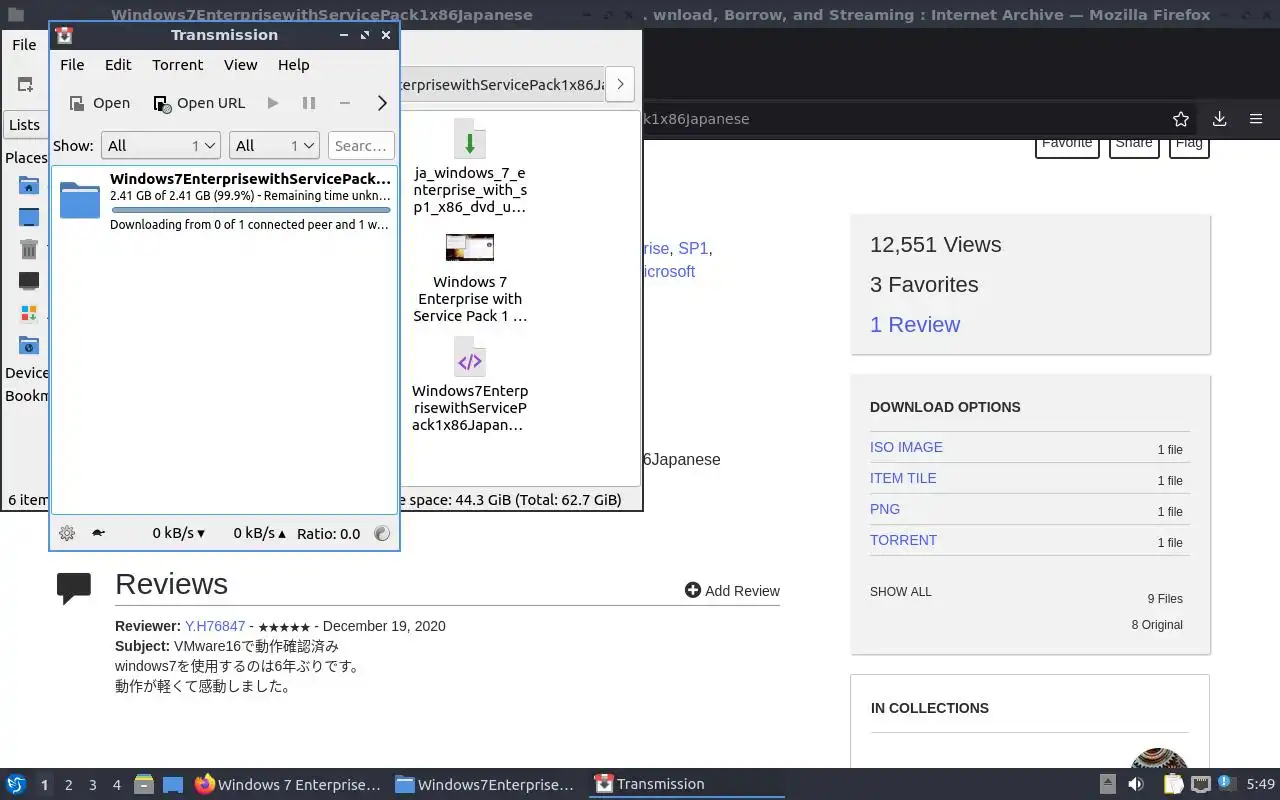
Task: Switch to Firefox Windows 7 Enterprise taskbar entry
Action: tap(288, 784)
